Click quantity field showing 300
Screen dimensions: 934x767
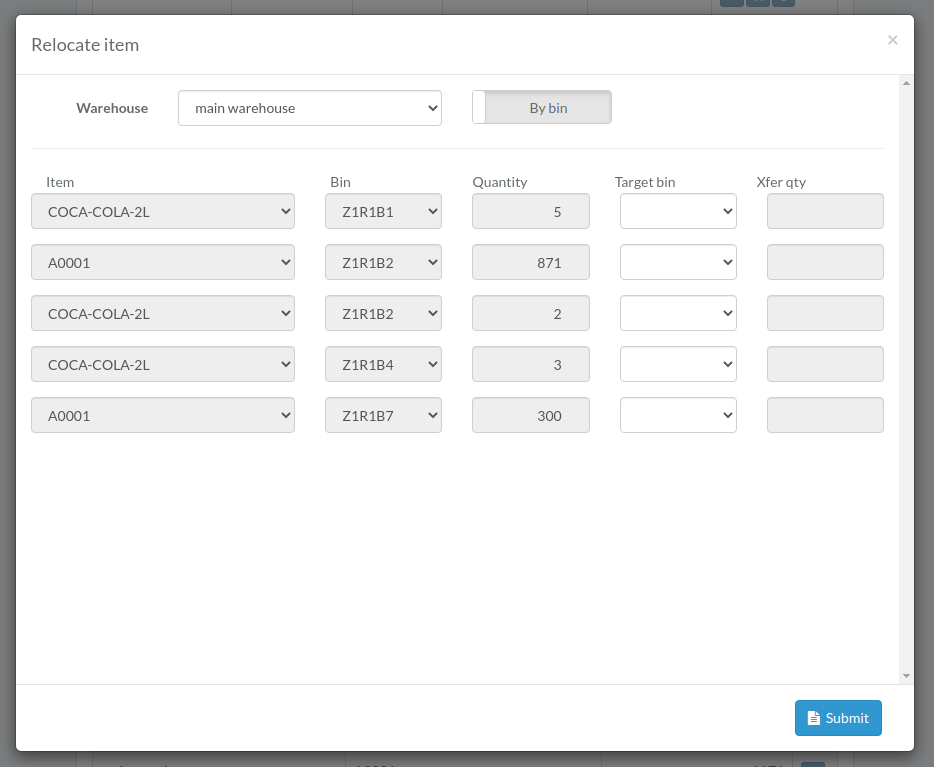531,415
